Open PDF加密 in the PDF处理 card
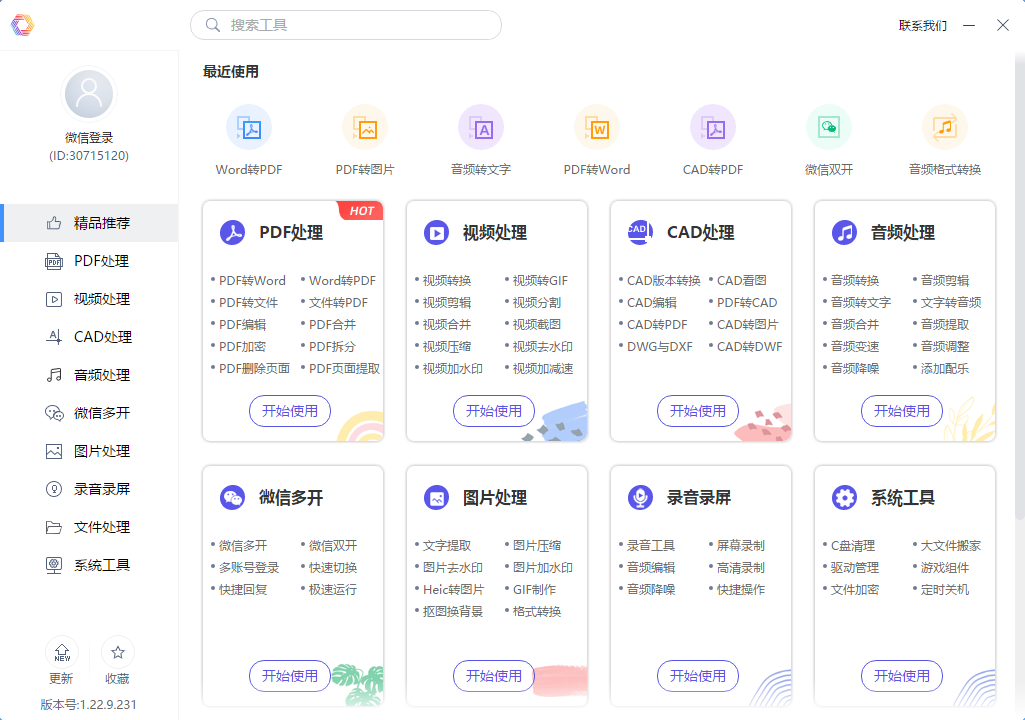 click(242, 347)
